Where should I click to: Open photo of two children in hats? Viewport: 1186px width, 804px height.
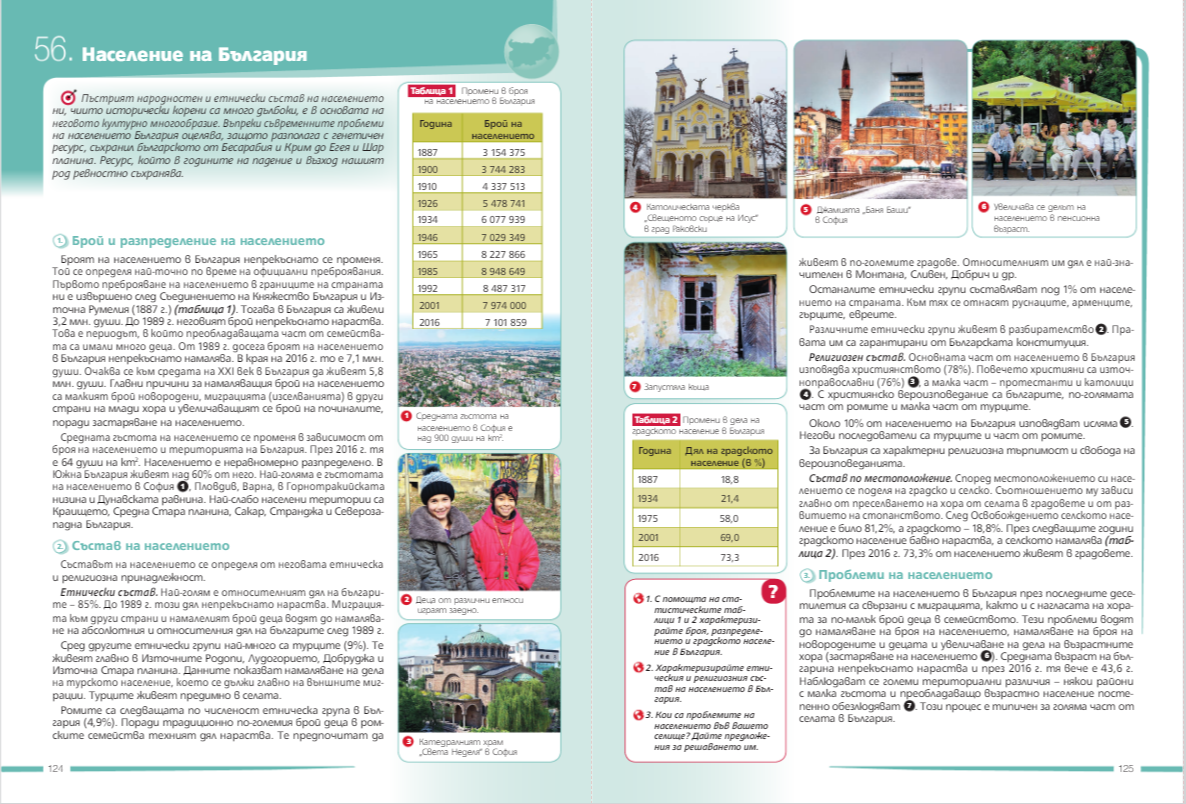(464, 520)
